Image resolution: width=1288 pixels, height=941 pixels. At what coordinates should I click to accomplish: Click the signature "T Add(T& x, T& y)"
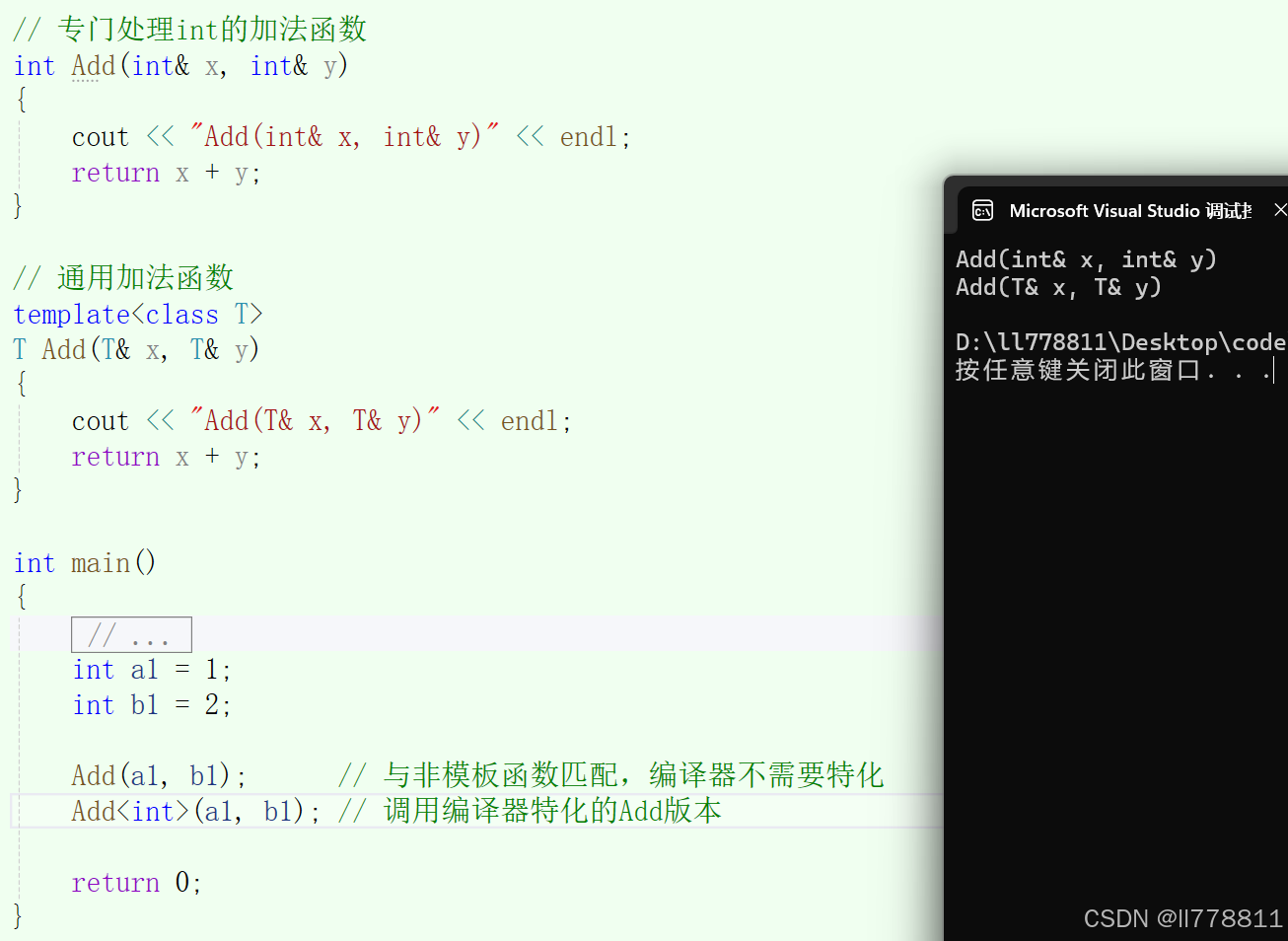(136, 350)
